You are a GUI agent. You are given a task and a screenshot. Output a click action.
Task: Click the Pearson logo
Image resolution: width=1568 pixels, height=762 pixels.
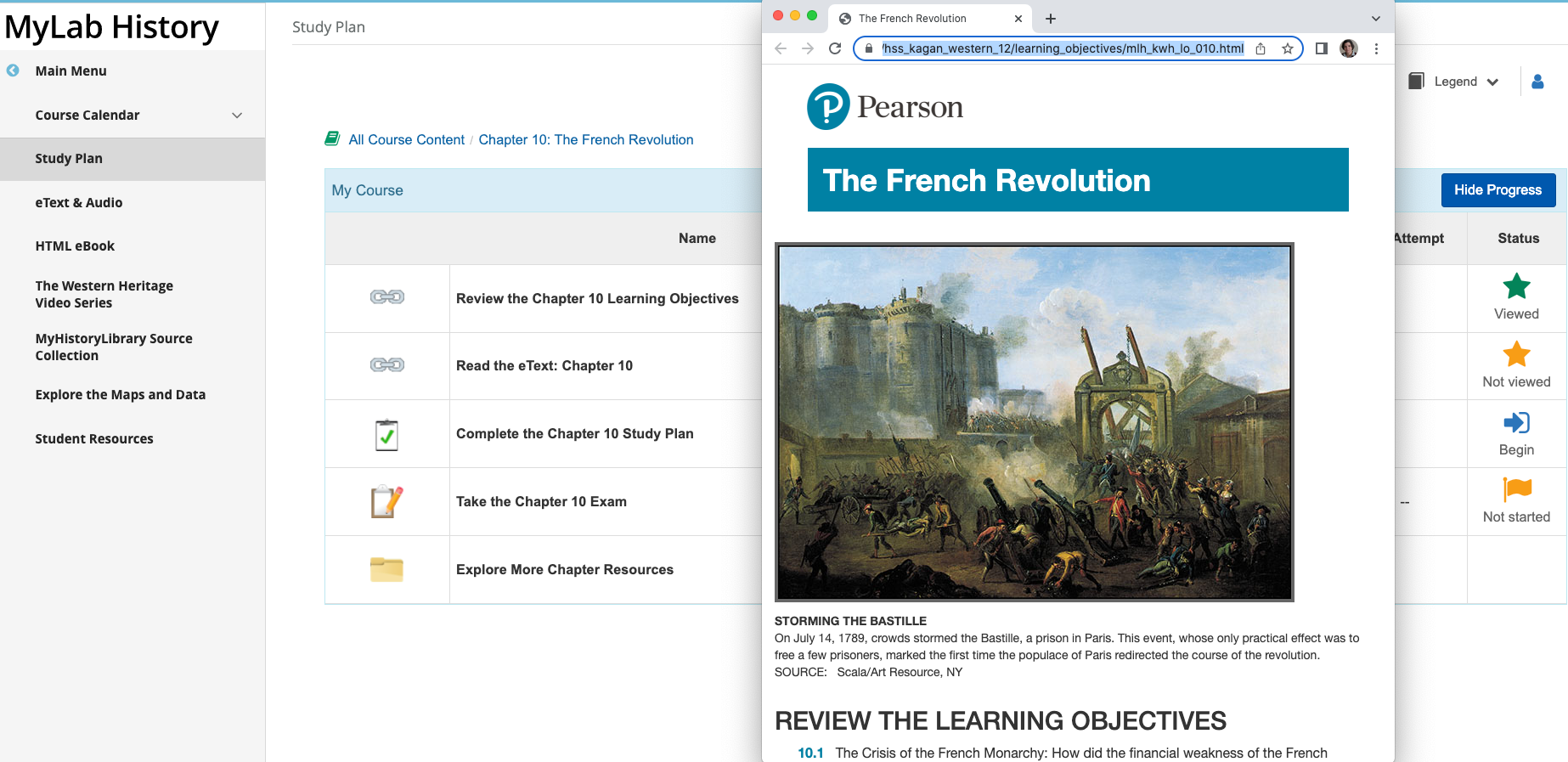coord(885,107)
